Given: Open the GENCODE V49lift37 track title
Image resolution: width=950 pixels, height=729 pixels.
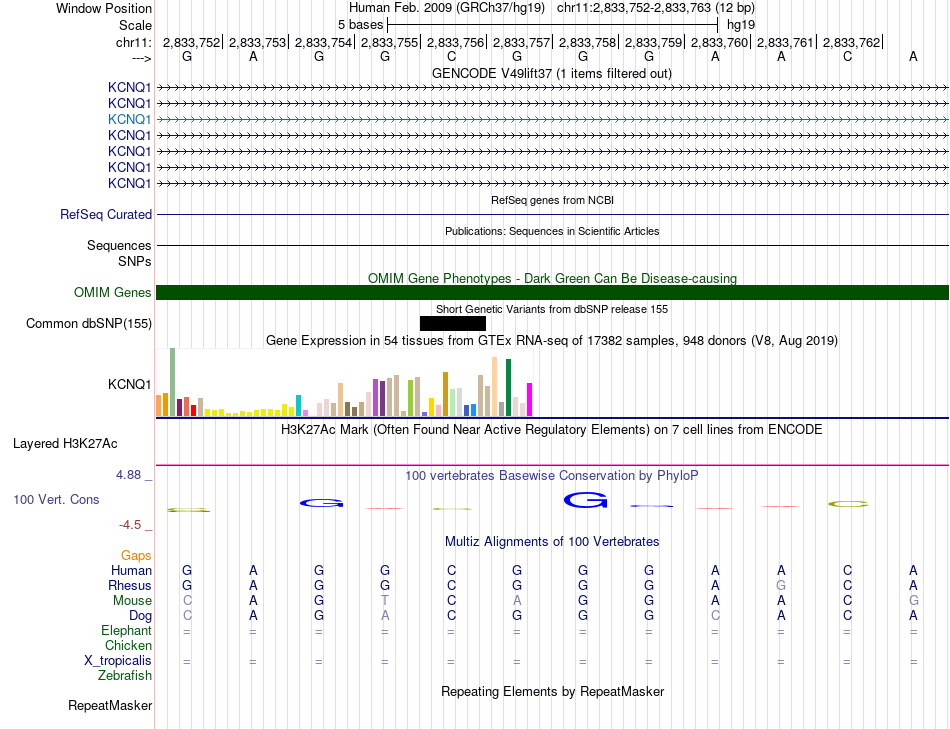Looking at the screenshot, I should [552, 73].
